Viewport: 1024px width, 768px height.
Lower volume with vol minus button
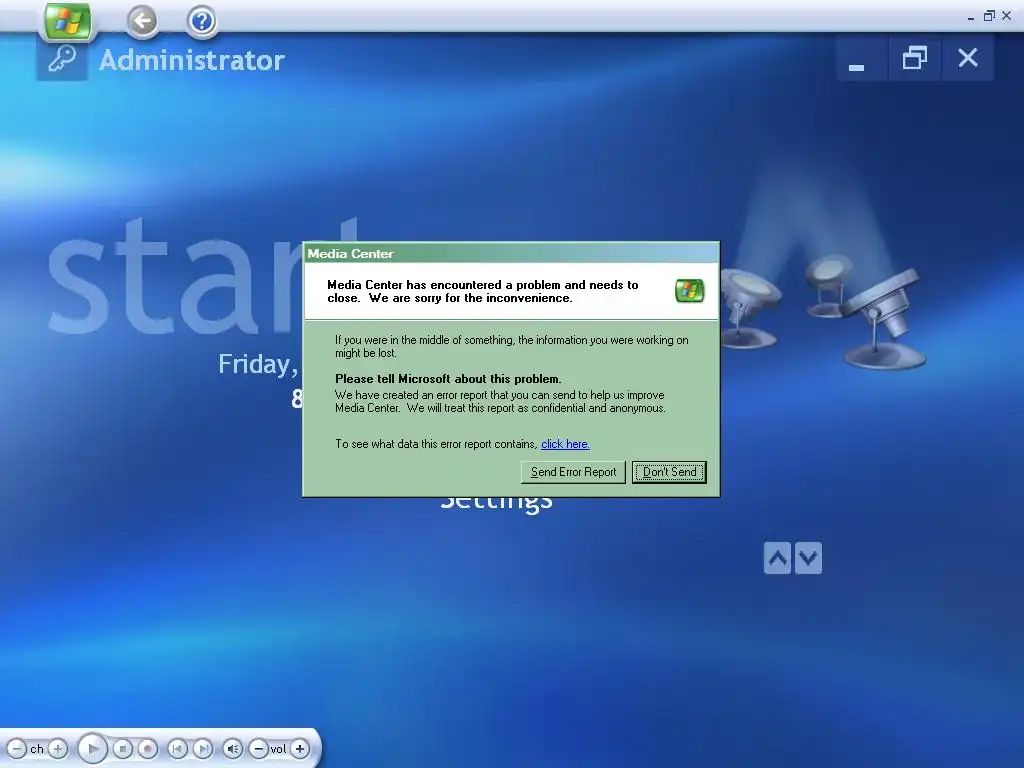[x=259, y=748]
